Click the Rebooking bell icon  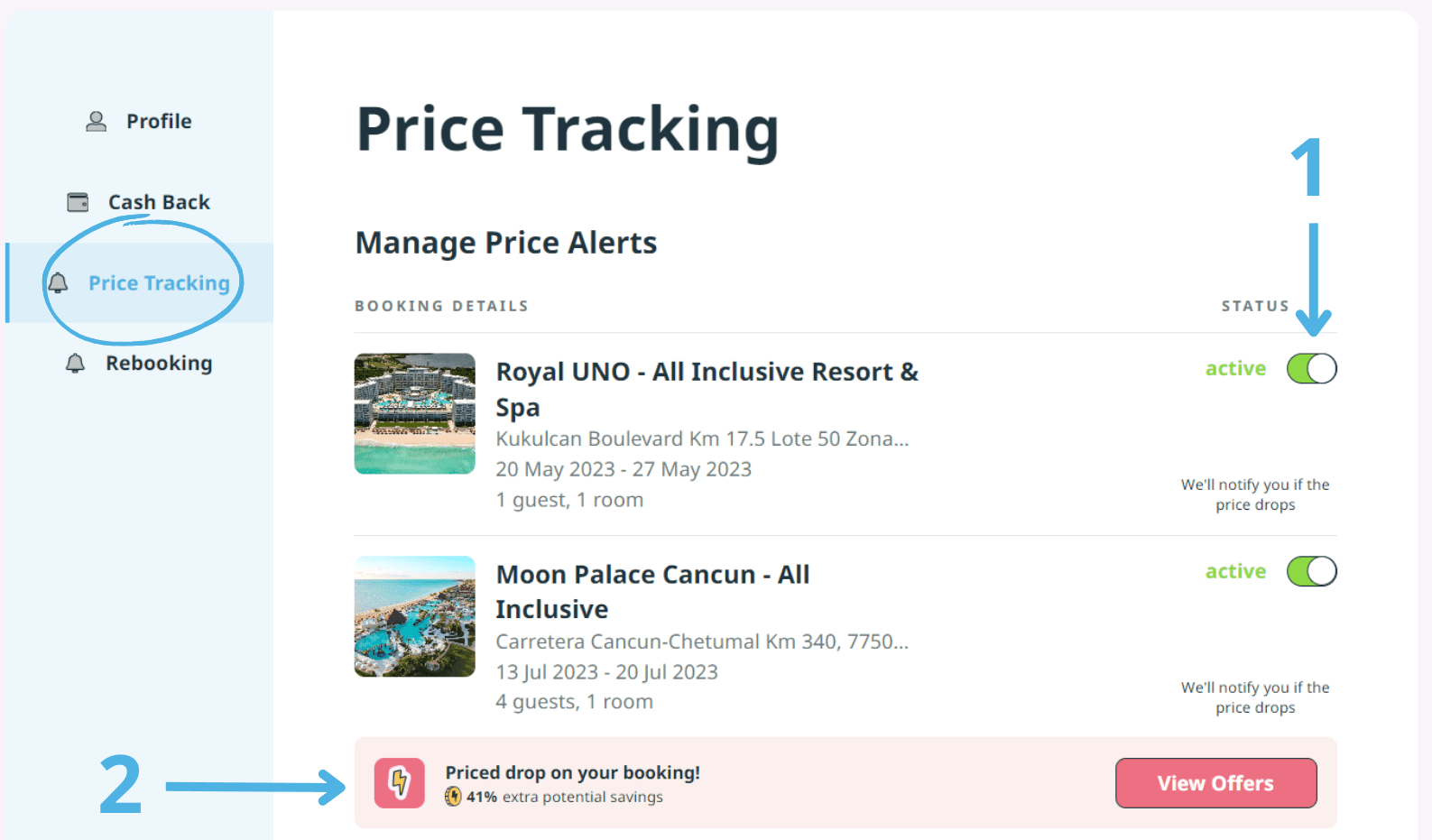click(75, 363)
